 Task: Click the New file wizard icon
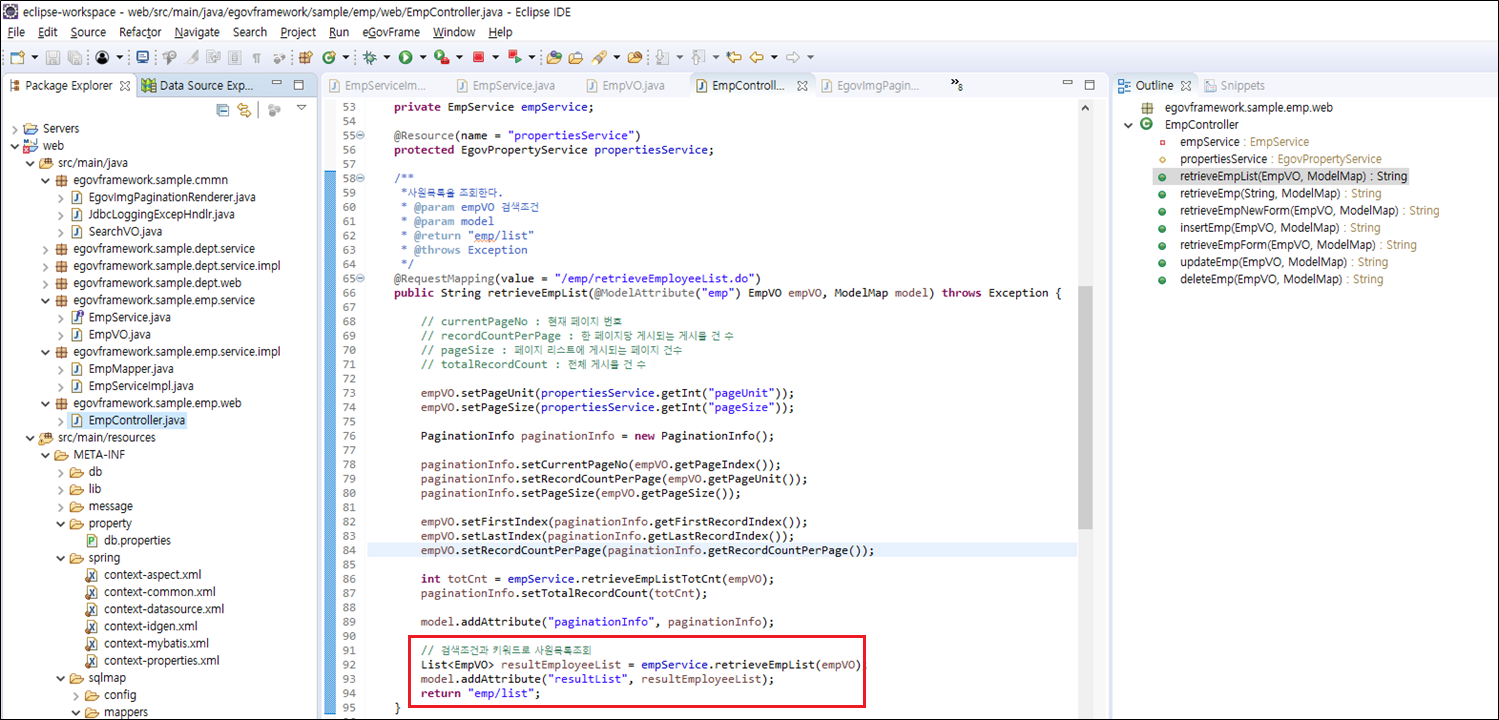click(x=17, y=57)
